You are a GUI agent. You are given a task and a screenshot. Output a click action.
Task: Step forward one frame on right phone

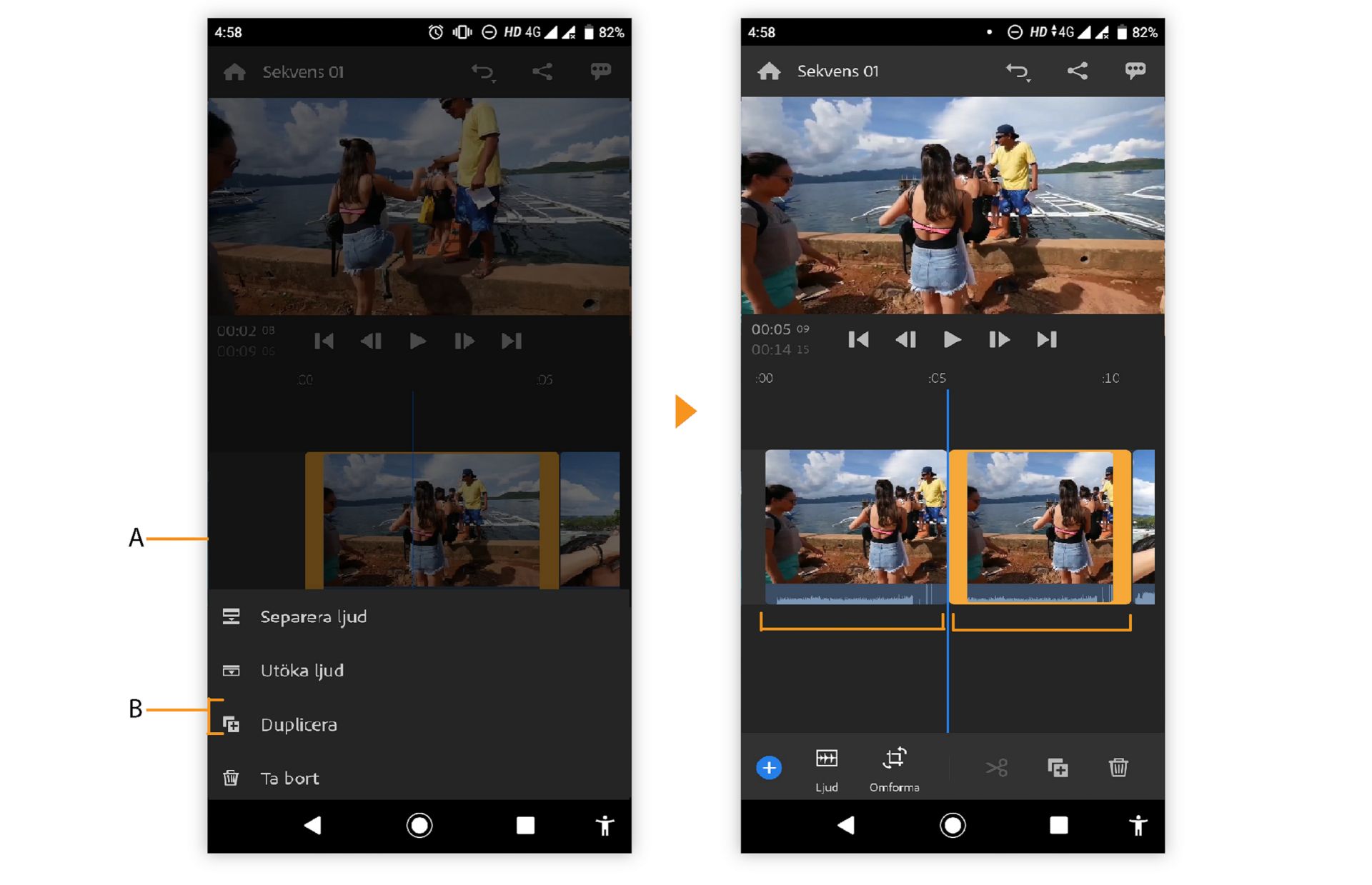coord(998,340)
